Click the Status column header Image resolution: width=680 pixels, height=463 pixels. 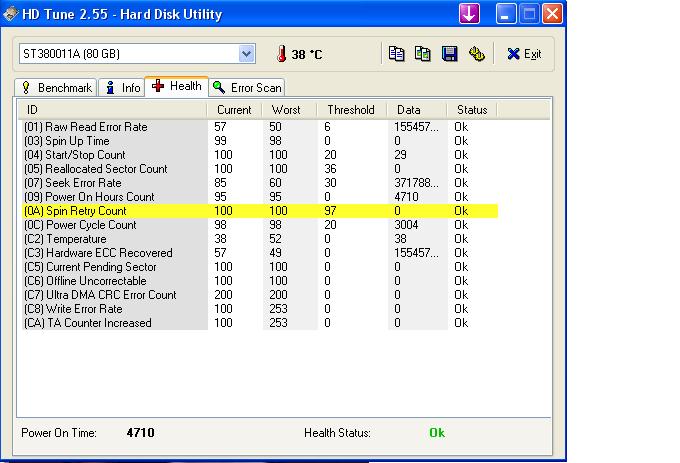(x=472, y=110)
